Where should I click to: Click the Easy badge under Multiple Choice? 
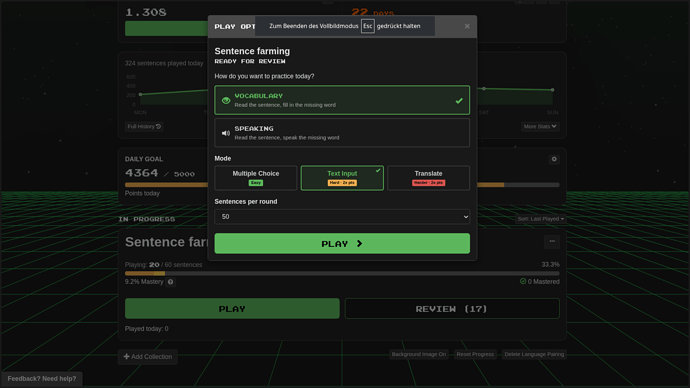coord(256,183)
